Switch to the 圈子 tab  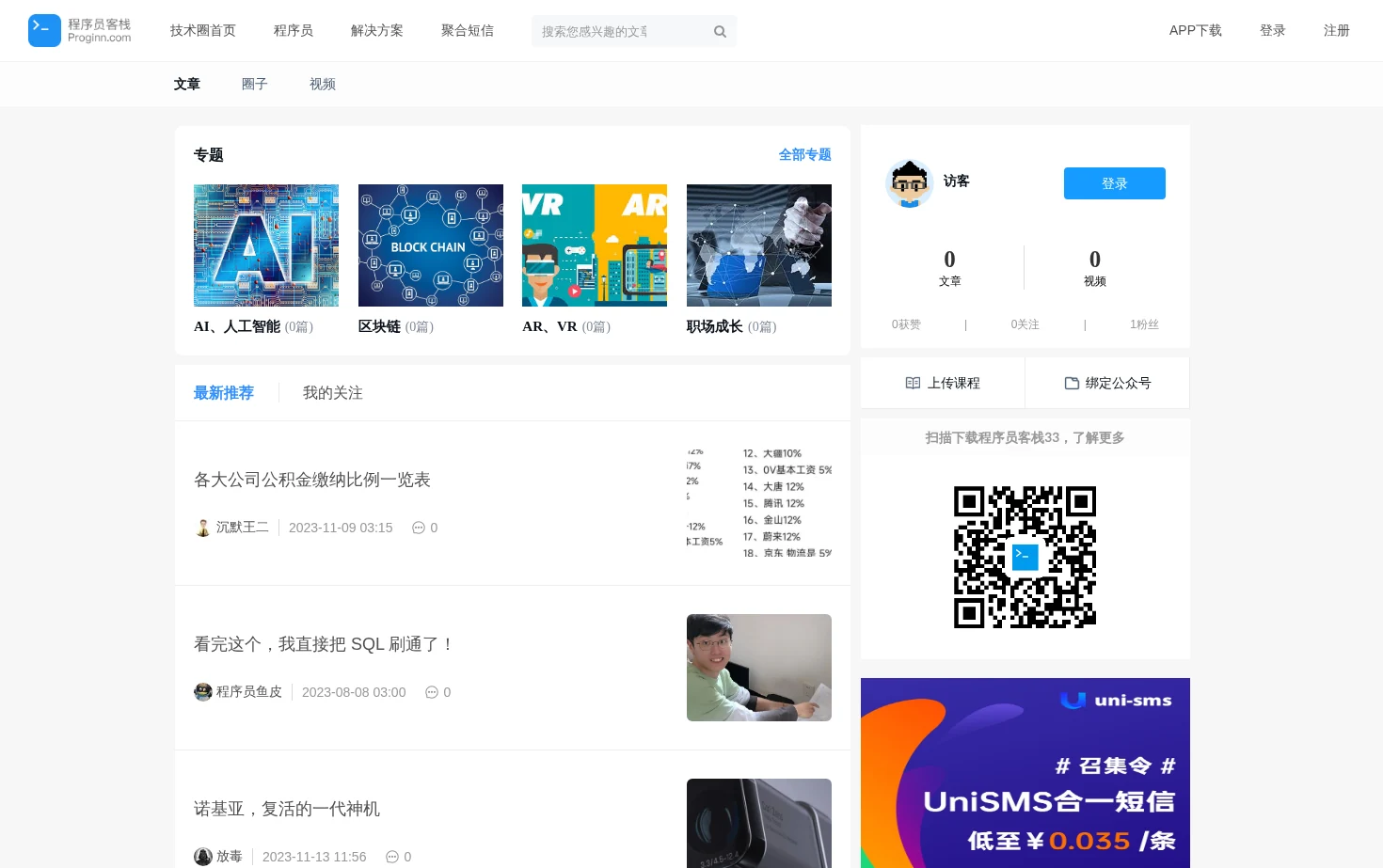pos(255,84)
